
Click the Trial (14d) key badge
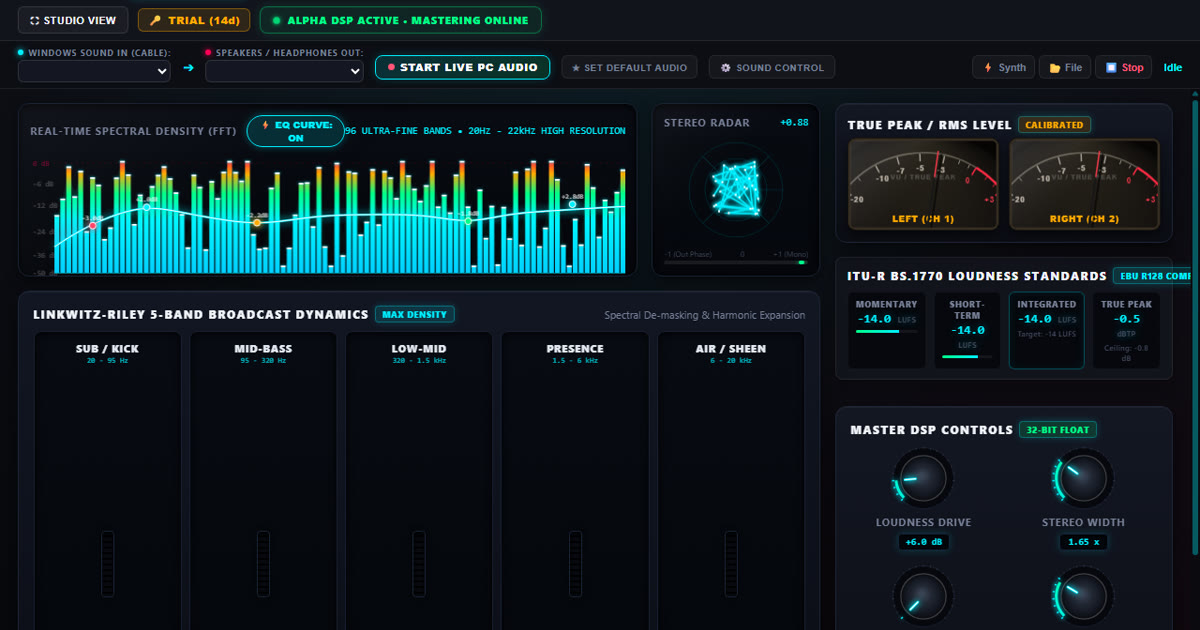194,20
